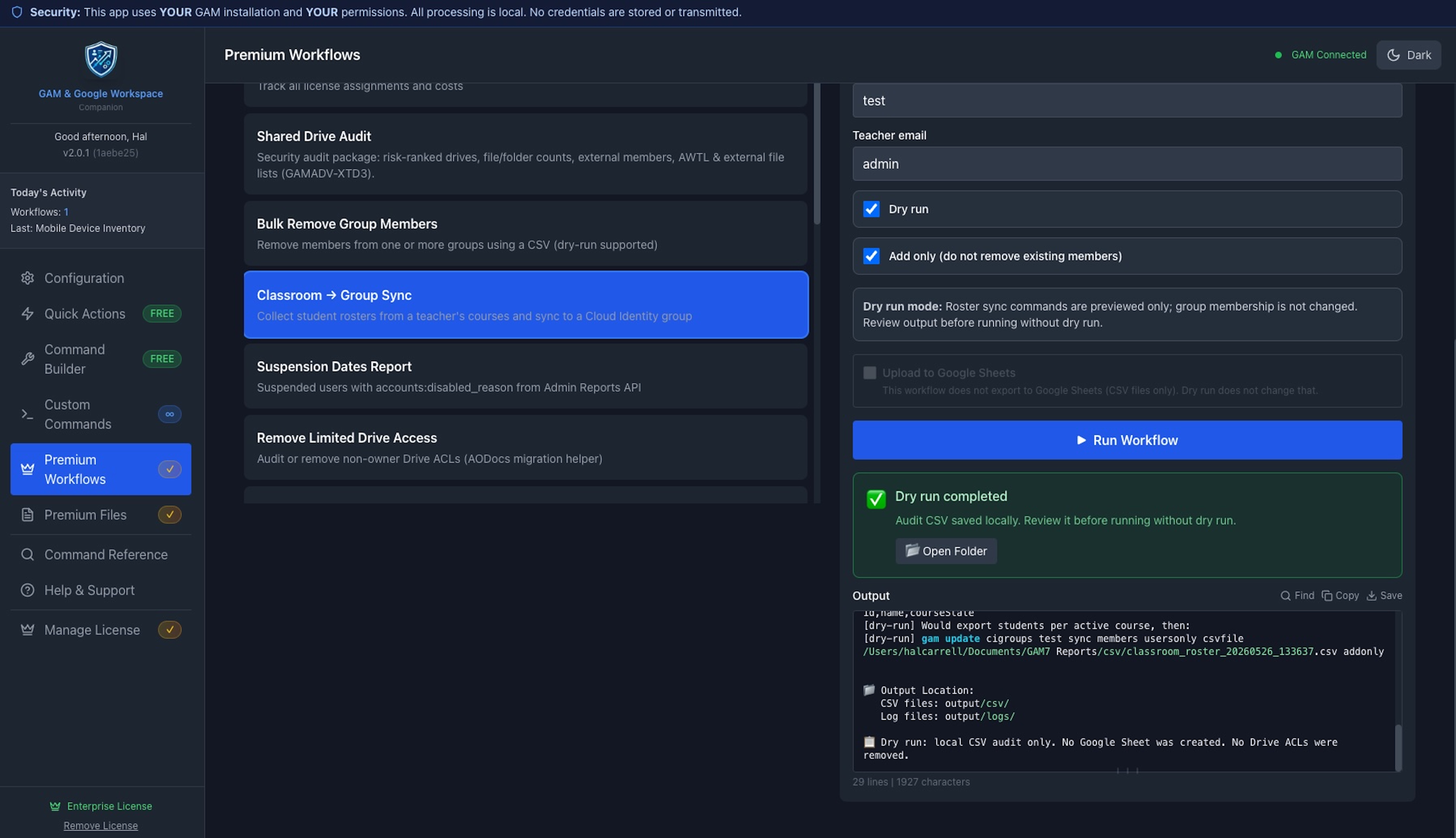This screenshot has width=1456, height=838.
Task: Click the 'Enterprise License' label
Action: coord(109,806)
